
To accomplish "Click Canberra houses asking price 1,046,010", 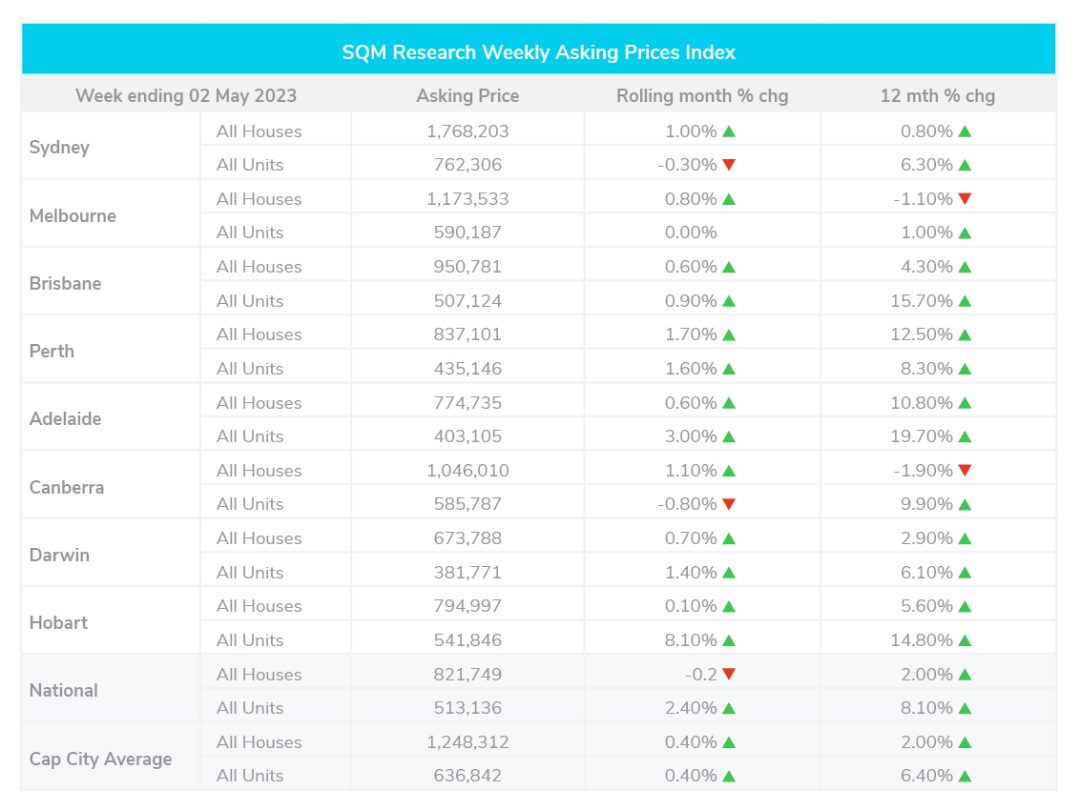I will coord(468,470).
